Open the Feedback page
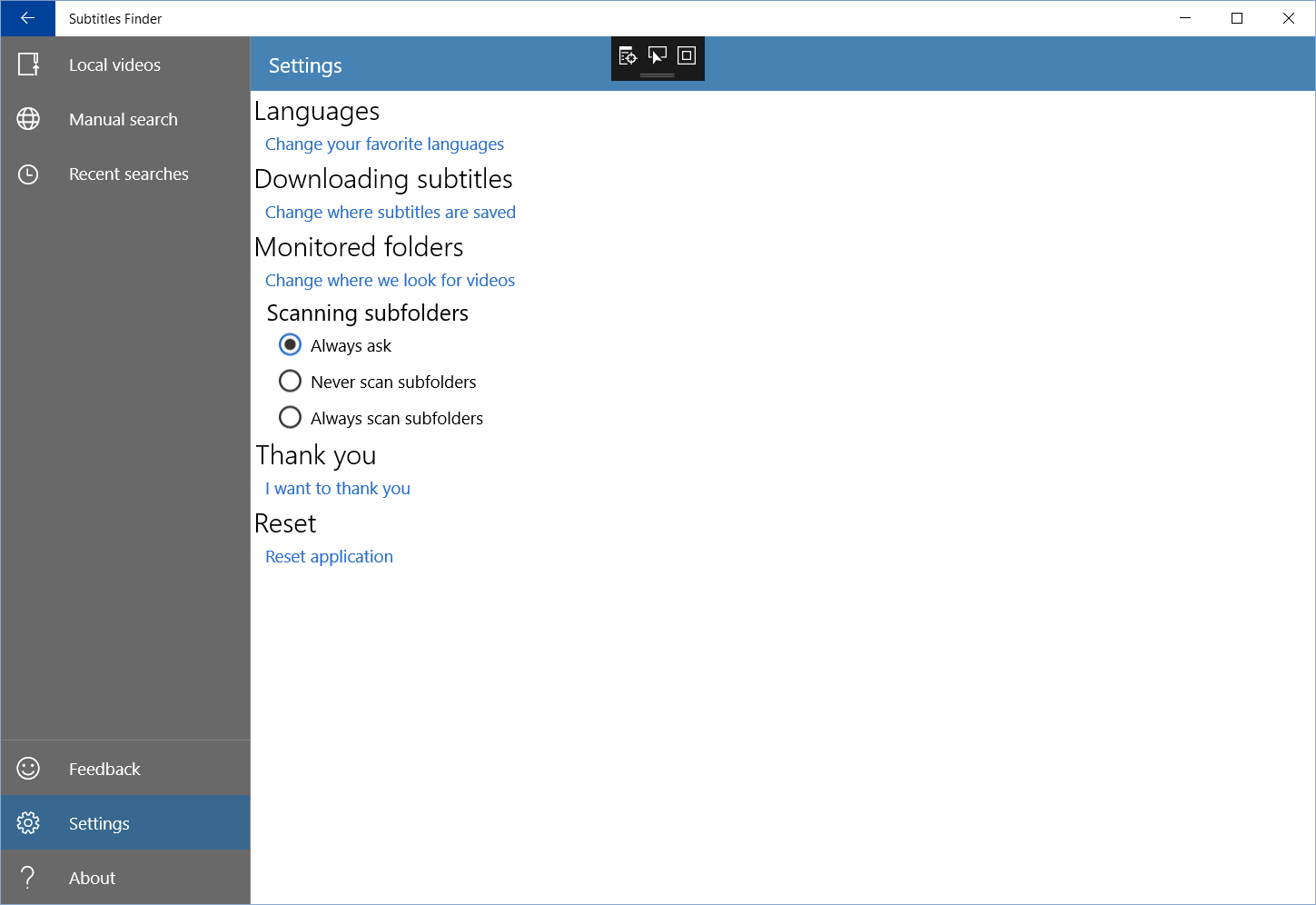Image resolution: width=1316 pixels, height=905 pixels. (125, 769)
